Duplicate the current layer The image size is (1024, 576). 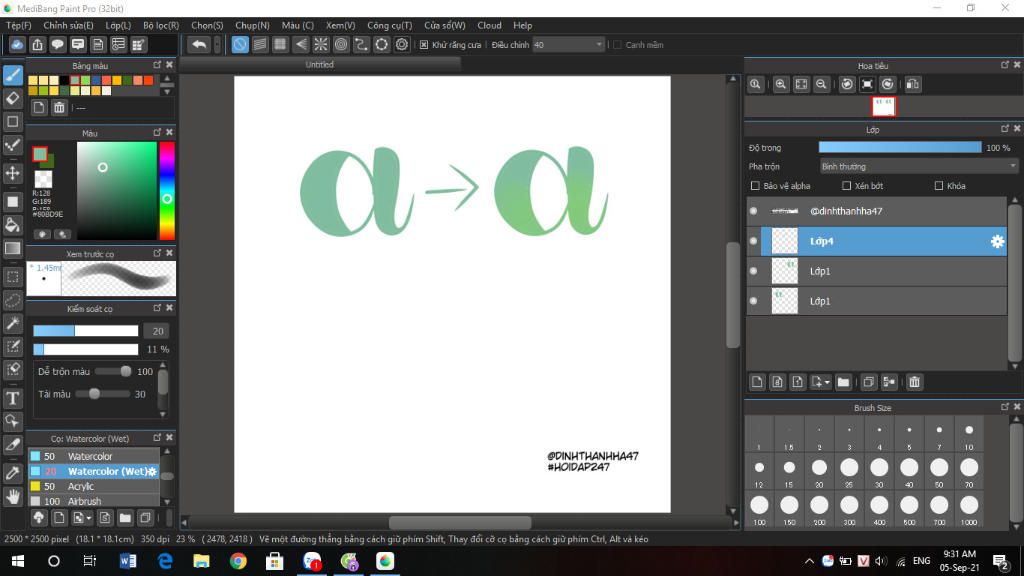point(868,382)
